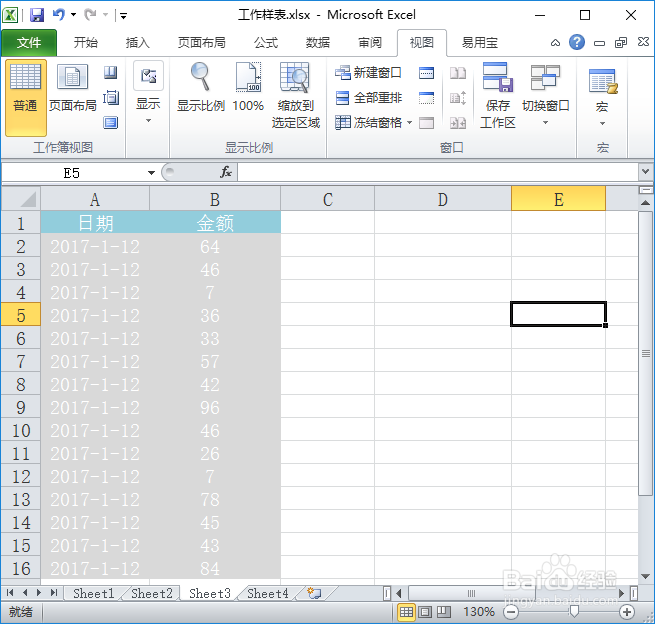Click the Synchronous Scrolling icon
Screen dimensions: 655x624
pyautogui.click(x=458, y=98)
